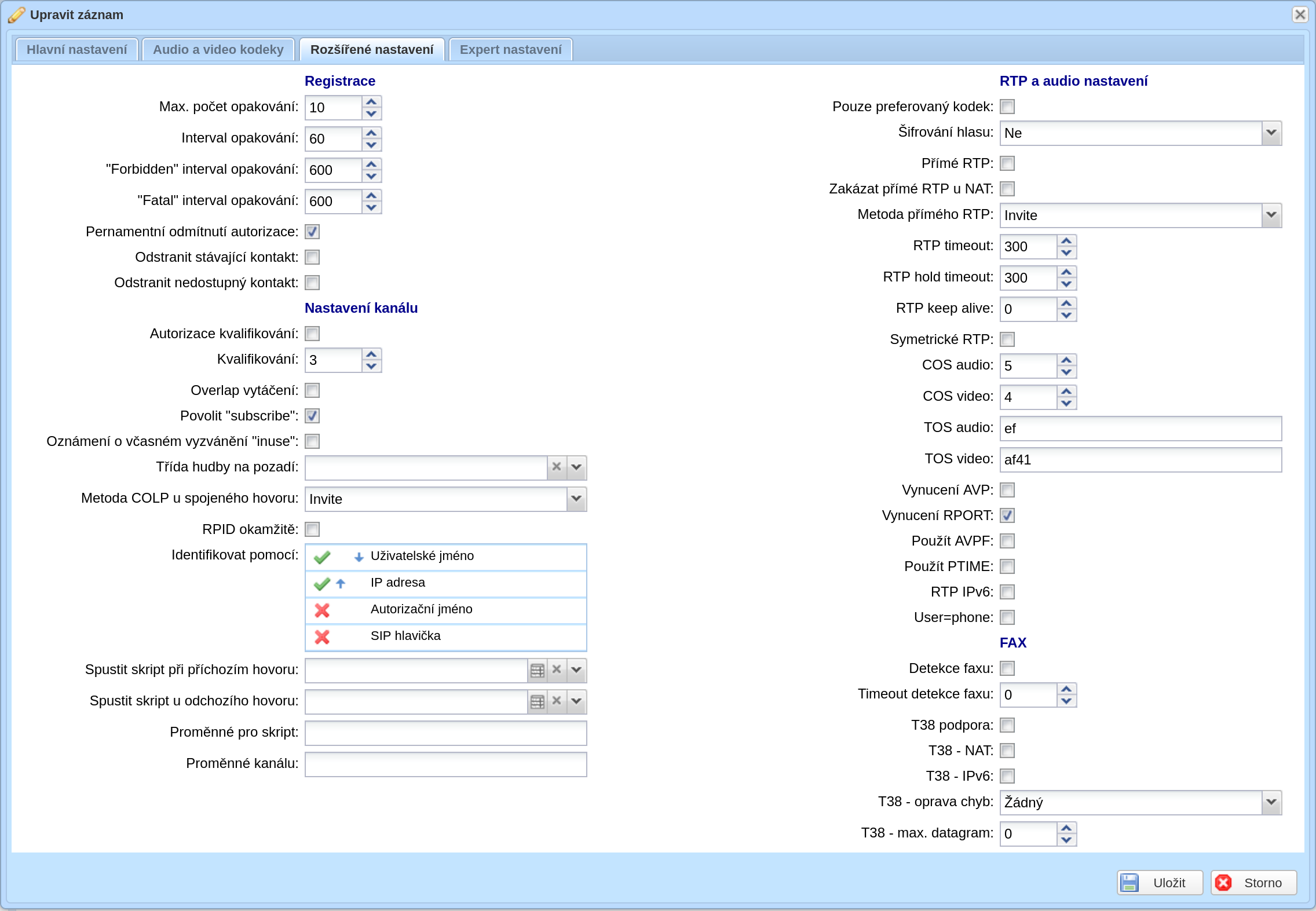Close the Upravit záznam dialog
This screenshot has width=1316, height=911.
tap(1300, 14)
